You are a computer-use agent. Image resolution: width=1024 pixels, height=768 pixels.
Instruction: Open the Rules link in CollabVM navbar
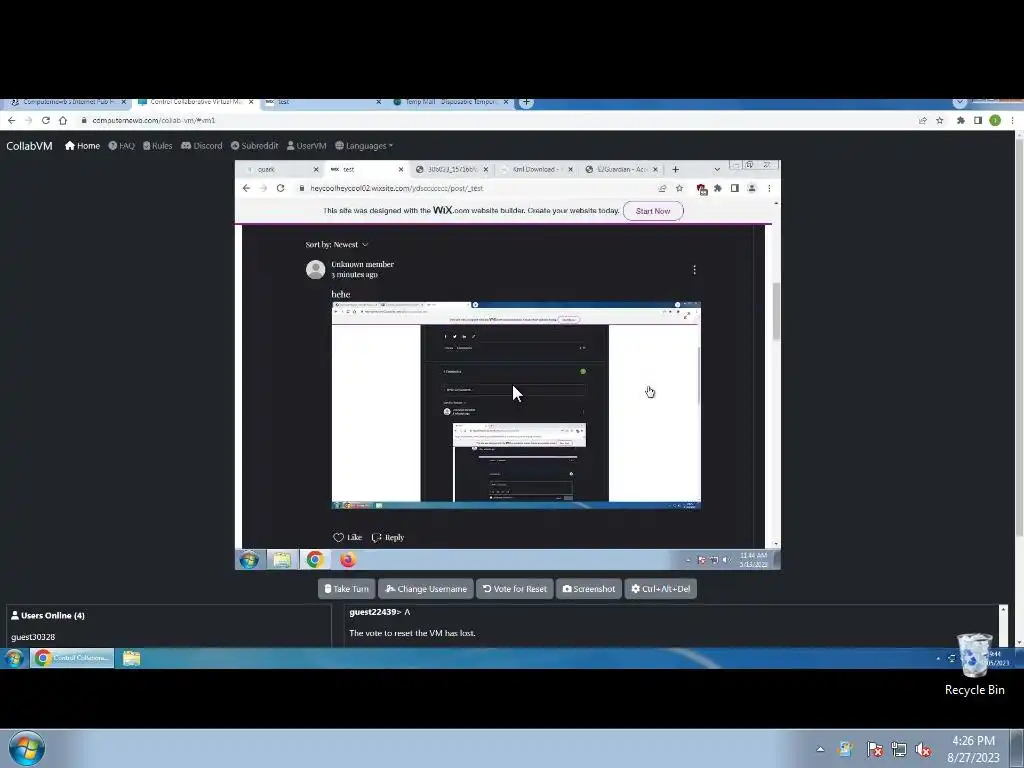click(x=157, y=146)
